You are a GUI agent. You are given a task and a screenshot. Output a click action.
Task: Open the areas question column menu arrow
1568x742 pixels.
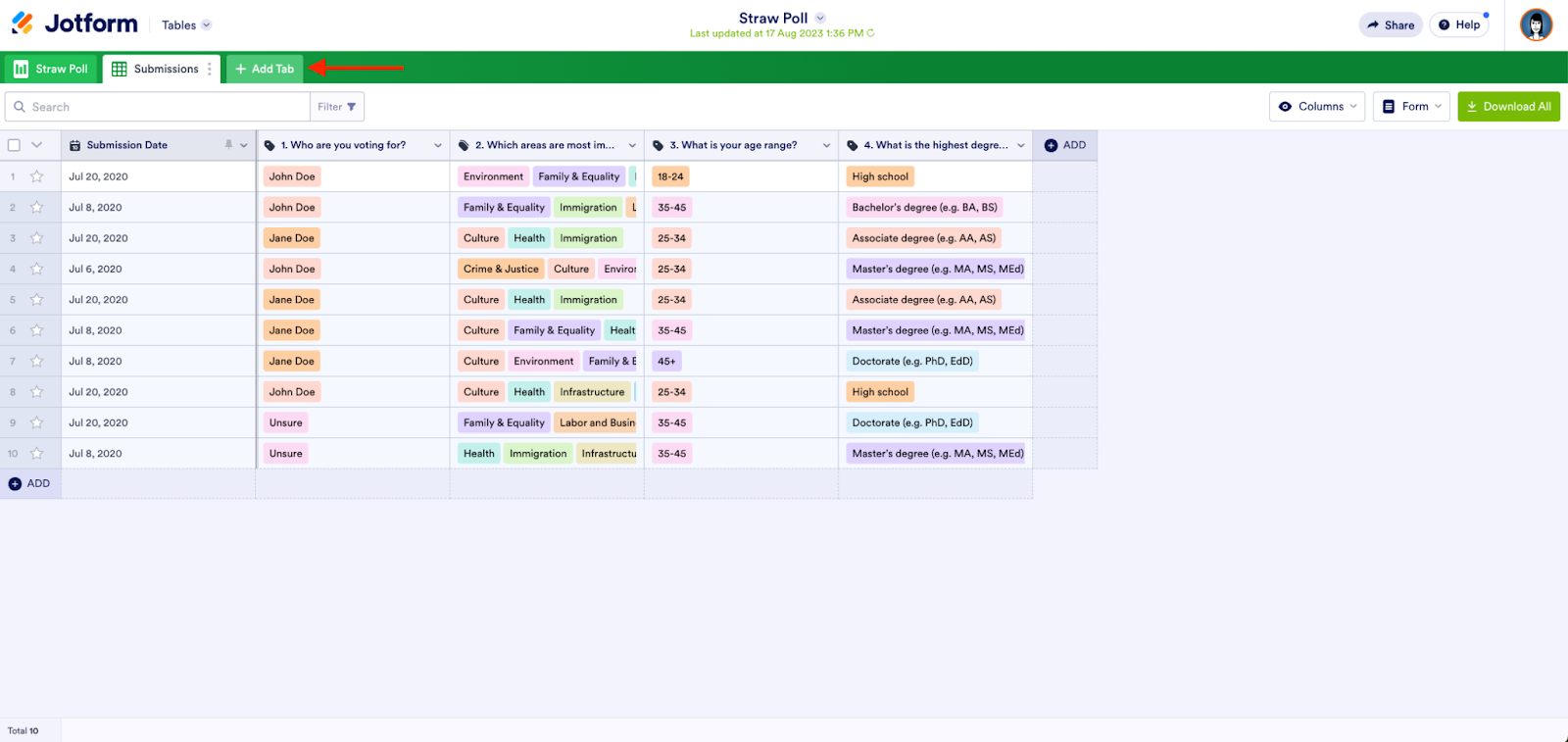(632, 145)
